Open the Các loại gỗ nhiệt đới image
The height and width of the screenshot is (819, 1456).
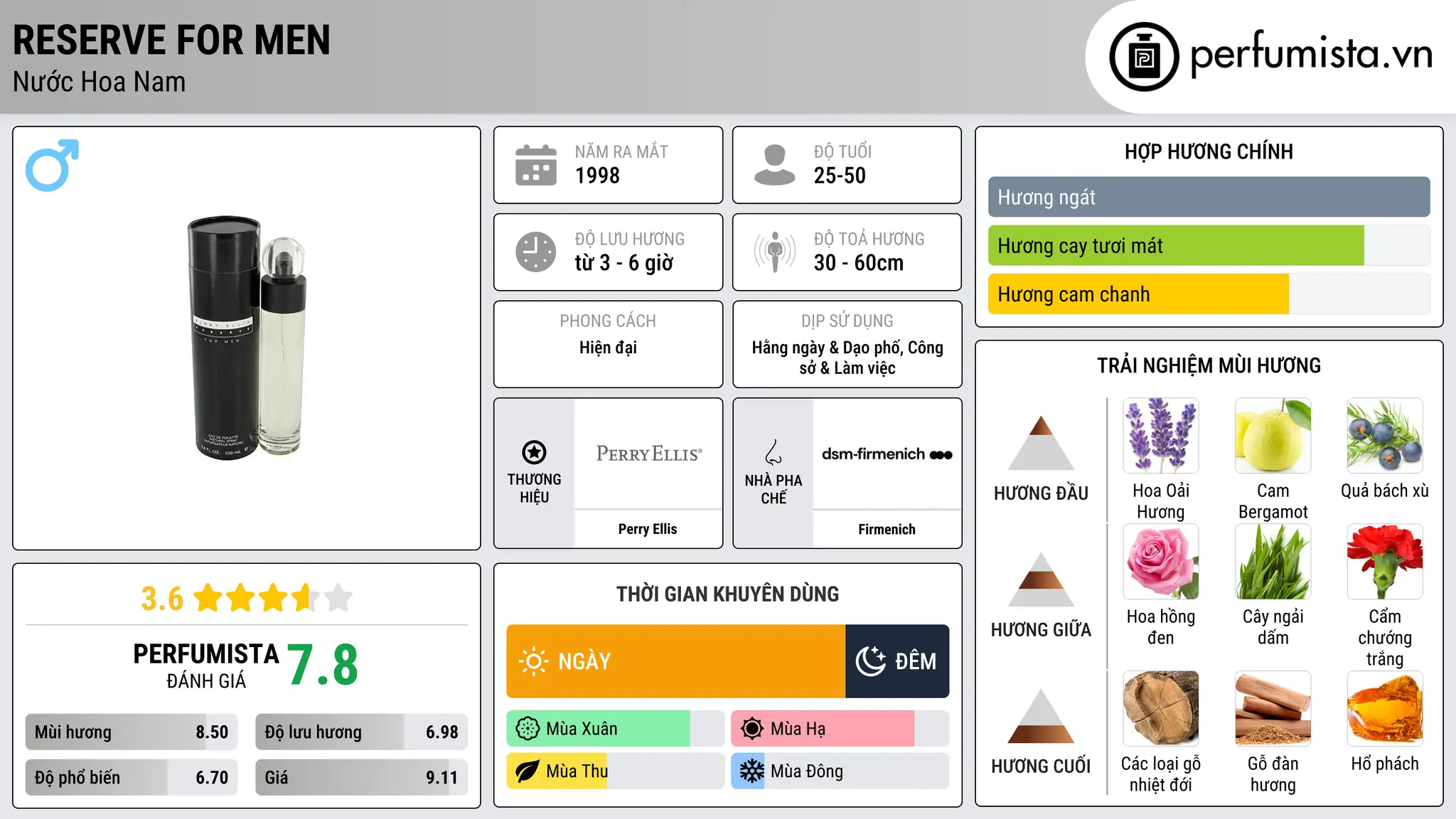(x=1161, y=709)
